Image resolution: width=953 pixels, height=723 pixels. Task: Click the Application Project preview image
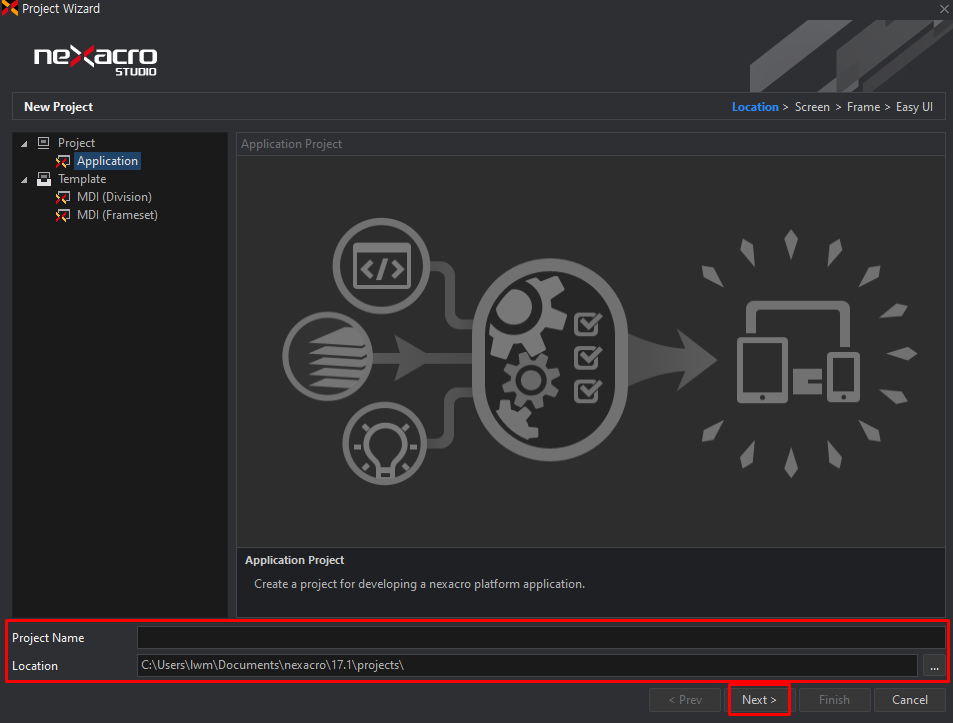tap(591, 351)
